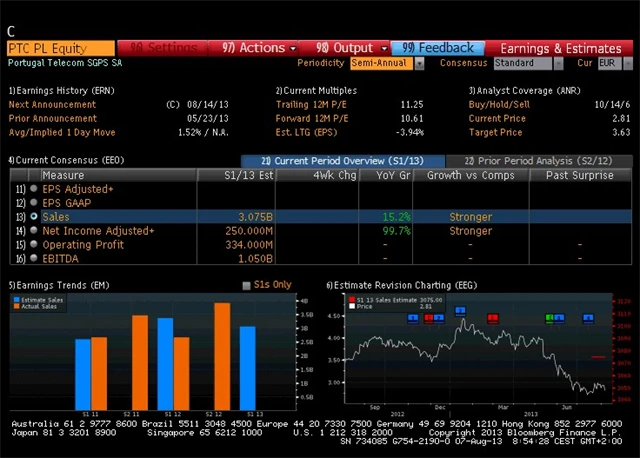This screenshot has height=458, width=640.
Task: Click the white Price legend icon
Action: pyautogui.click(x=351, y=306)
